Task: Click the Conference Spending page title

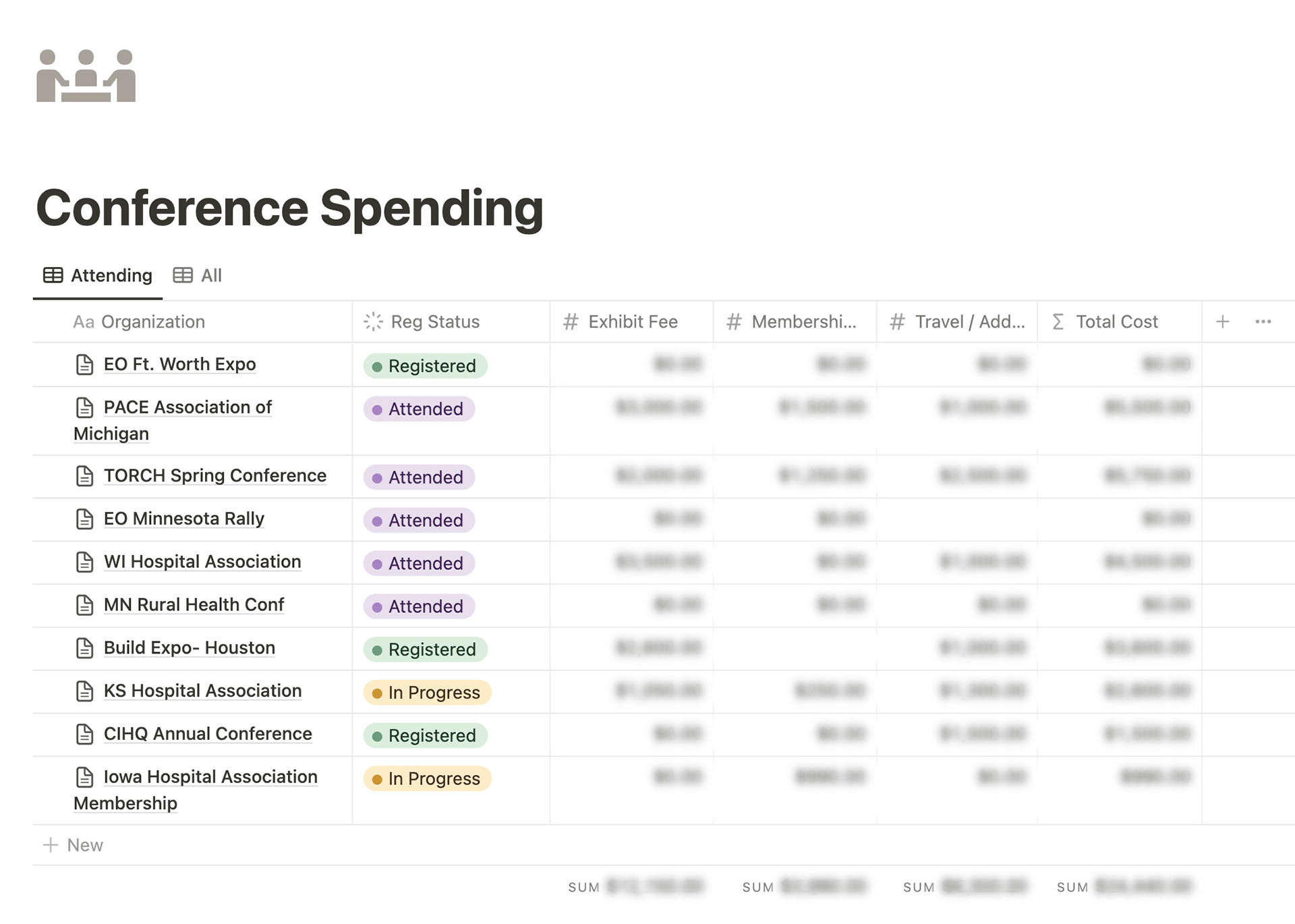Action: 290,208
